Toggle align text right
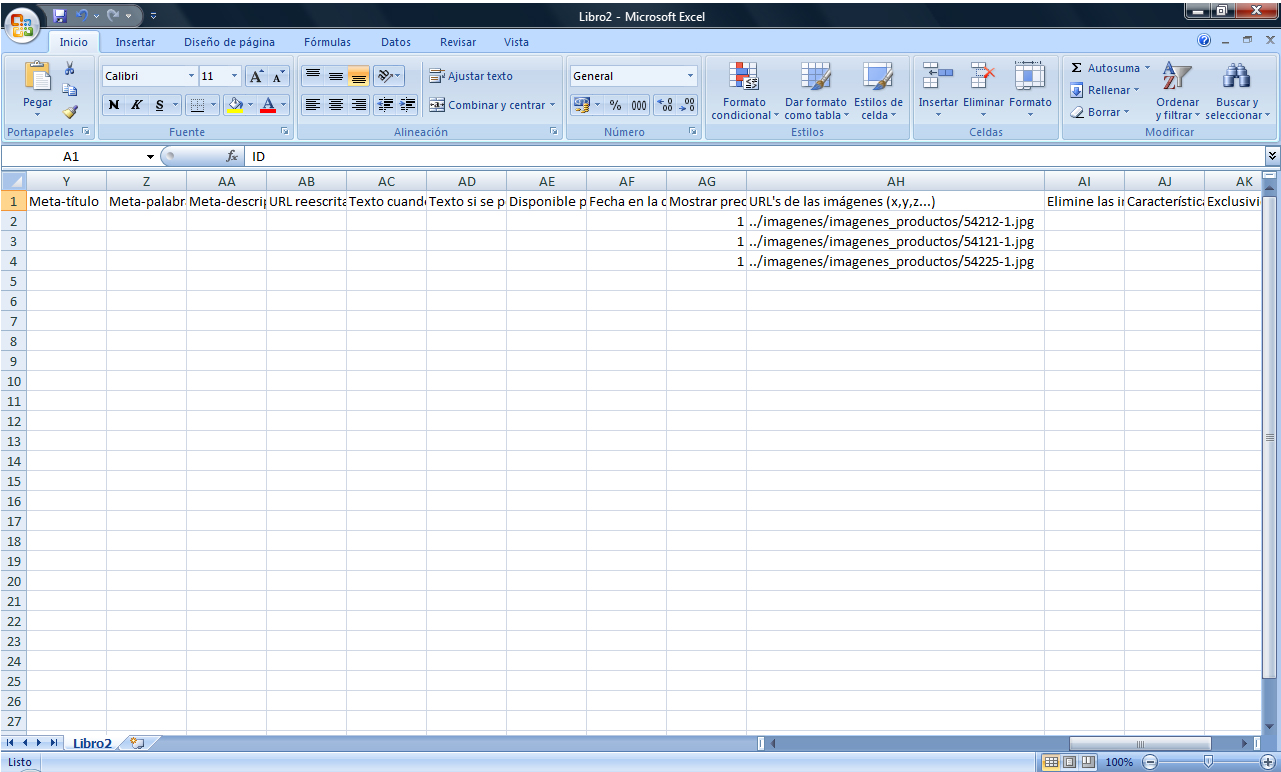The height and width of the screenshot is (772, 1281). coord(359,105)
